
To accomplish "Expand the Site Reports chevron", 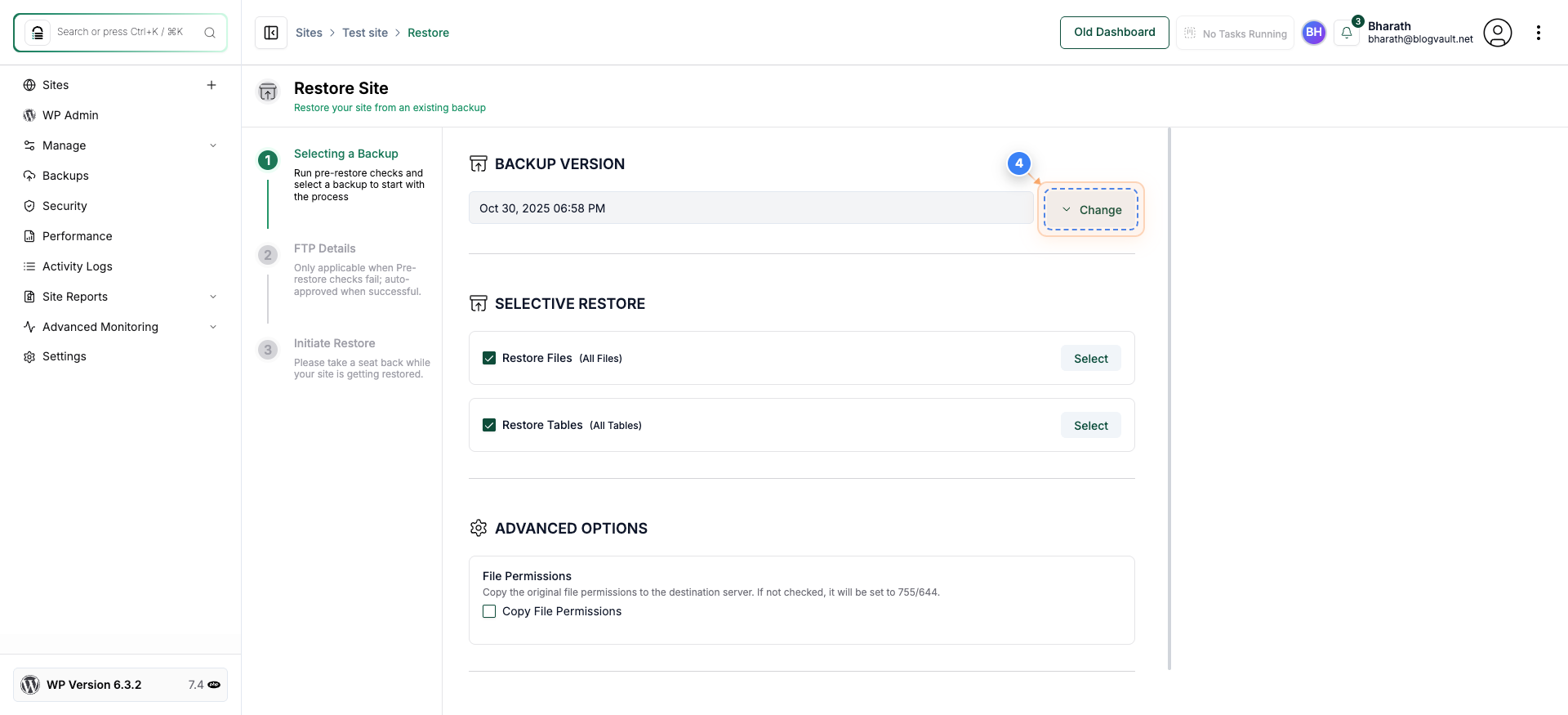I will (213, 297).
